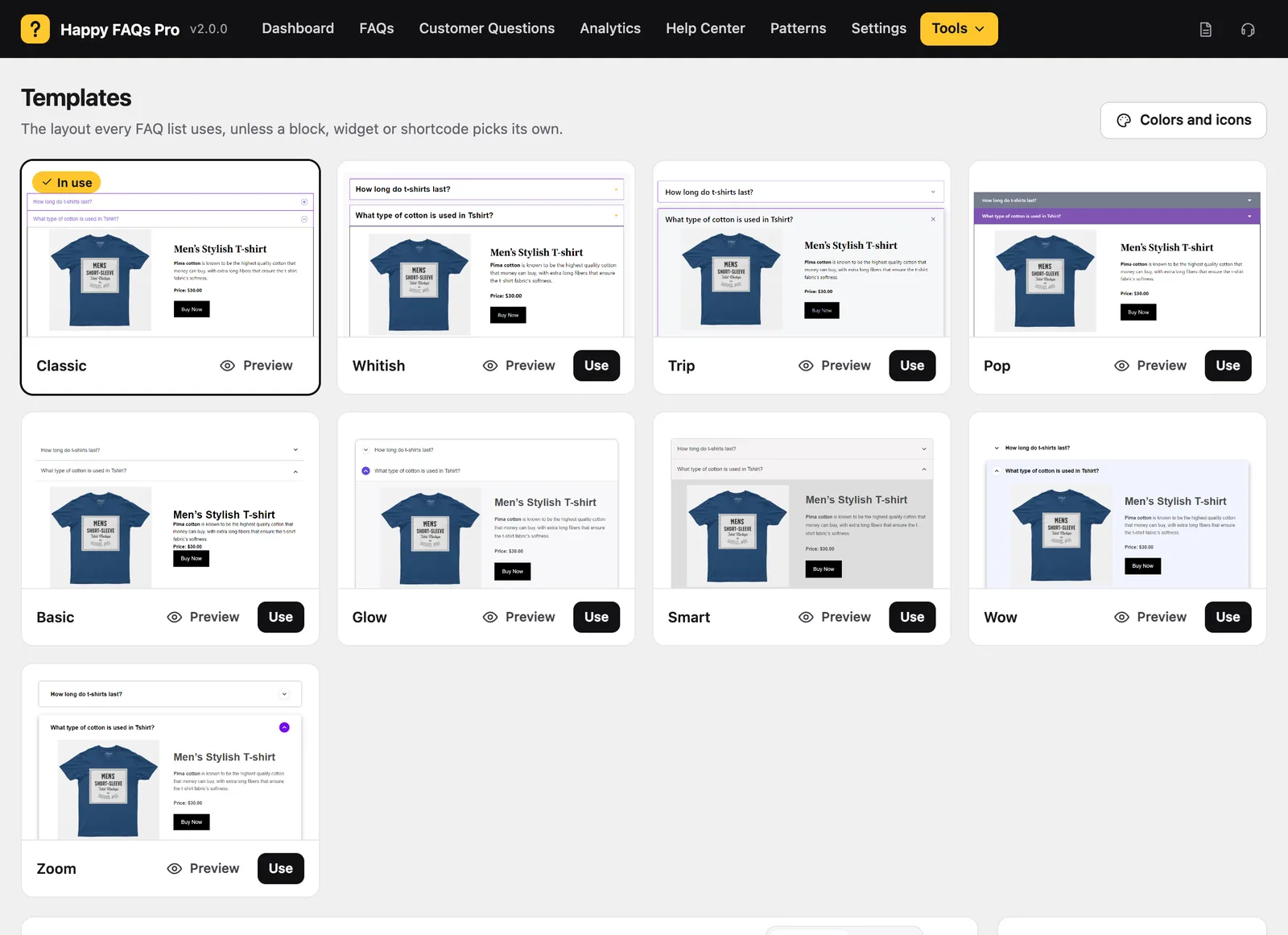Open the Help Center page

point(705,28)
